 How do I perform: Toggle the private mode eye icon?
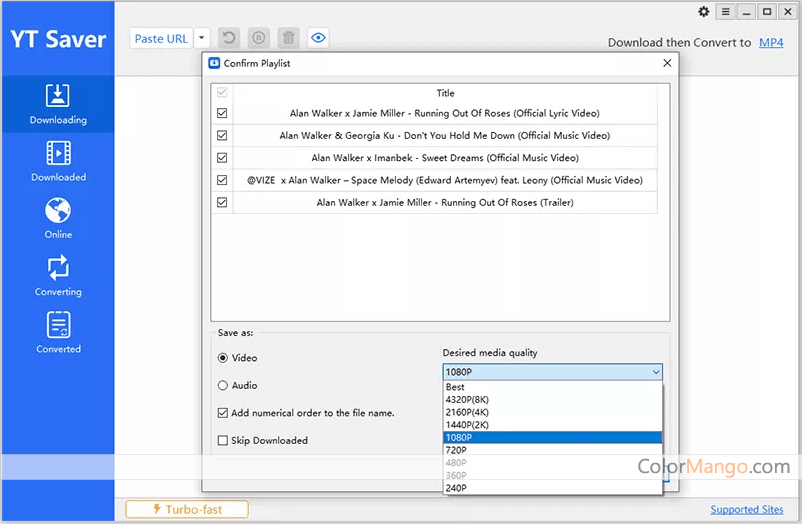click(x=318, y=38)
